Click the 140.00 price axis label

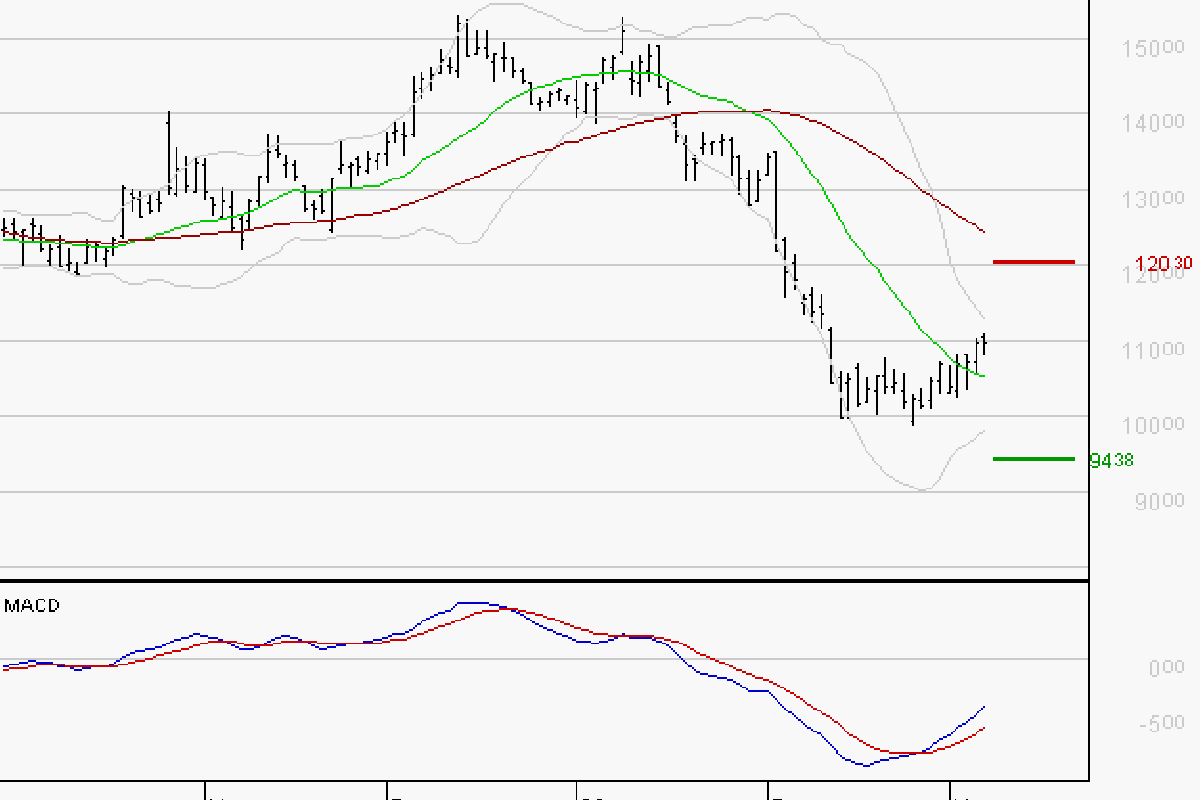[x=1158, y=123]
